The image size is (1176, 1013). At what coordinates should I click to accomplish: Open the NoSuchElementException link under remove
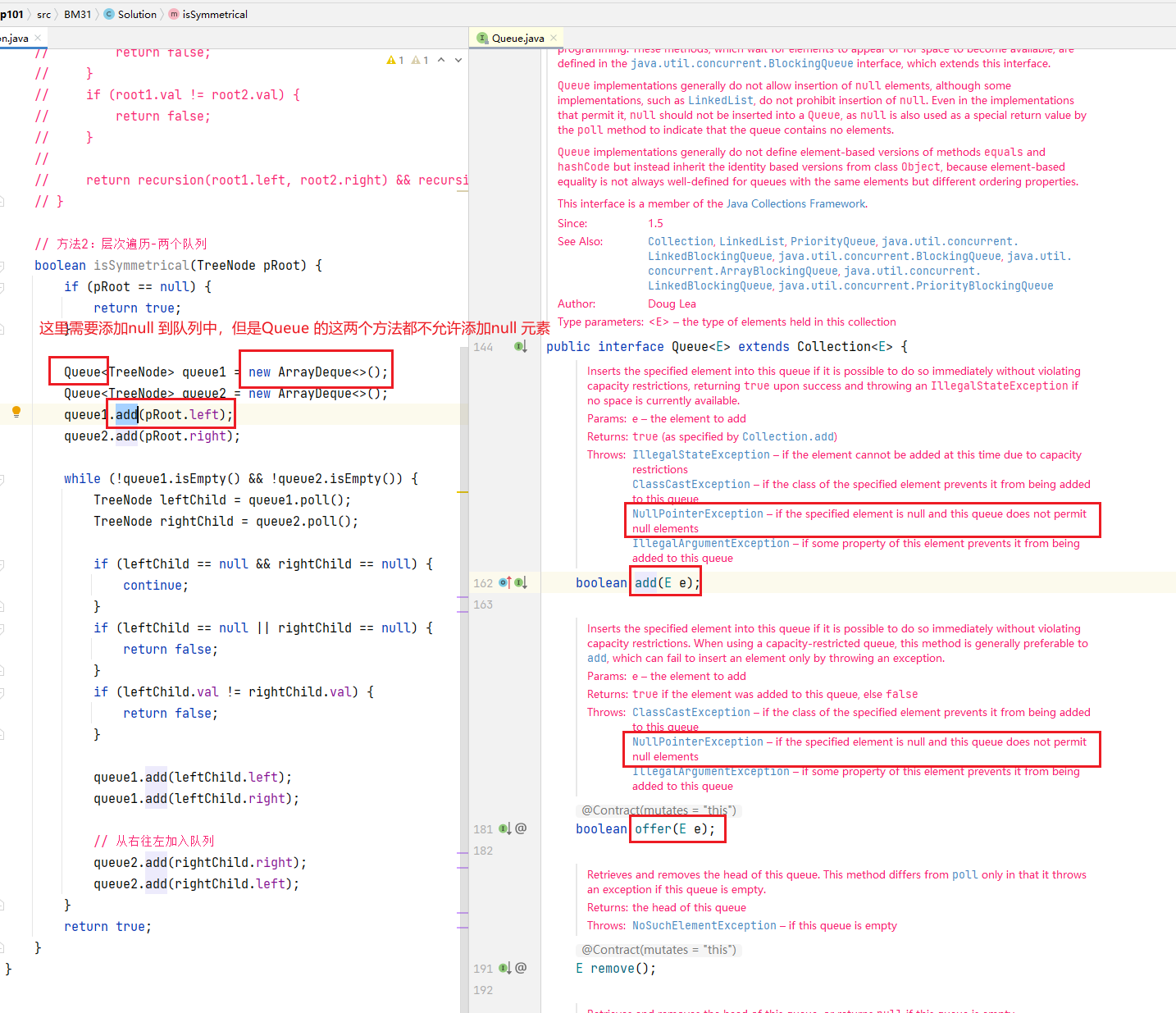click(x=704, y=925)
